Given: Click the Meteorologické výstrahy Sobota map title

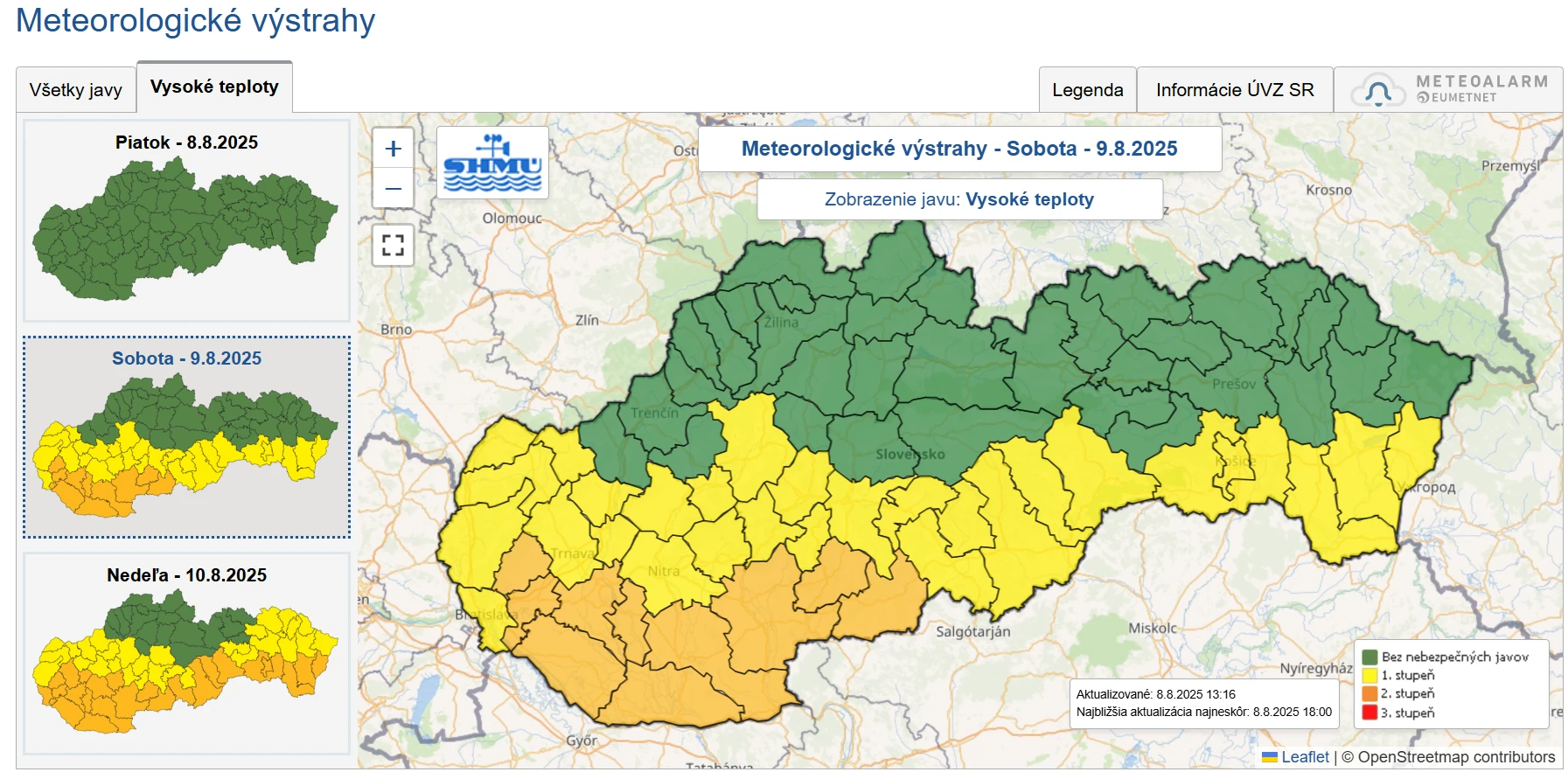Looking at the screenshot, I should [x=959, y=149].
